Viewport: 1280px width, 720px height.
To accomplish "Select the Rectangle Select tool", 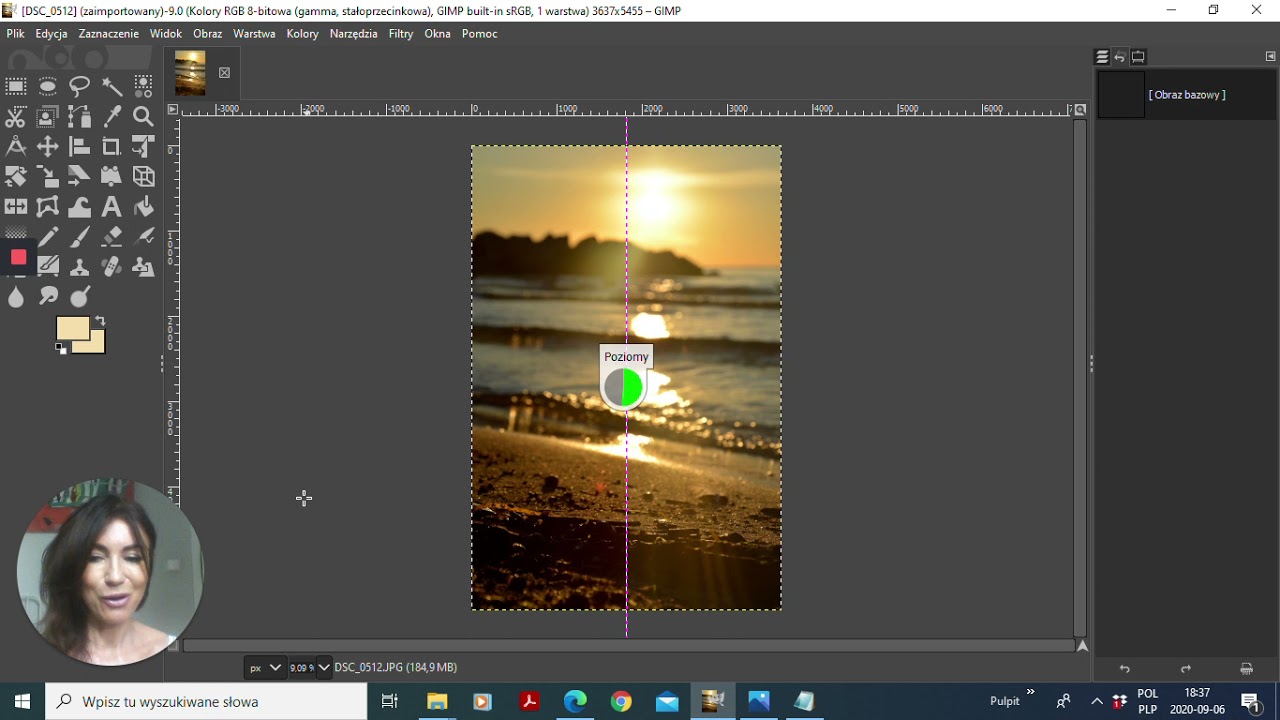I will (x=16, y=86).
